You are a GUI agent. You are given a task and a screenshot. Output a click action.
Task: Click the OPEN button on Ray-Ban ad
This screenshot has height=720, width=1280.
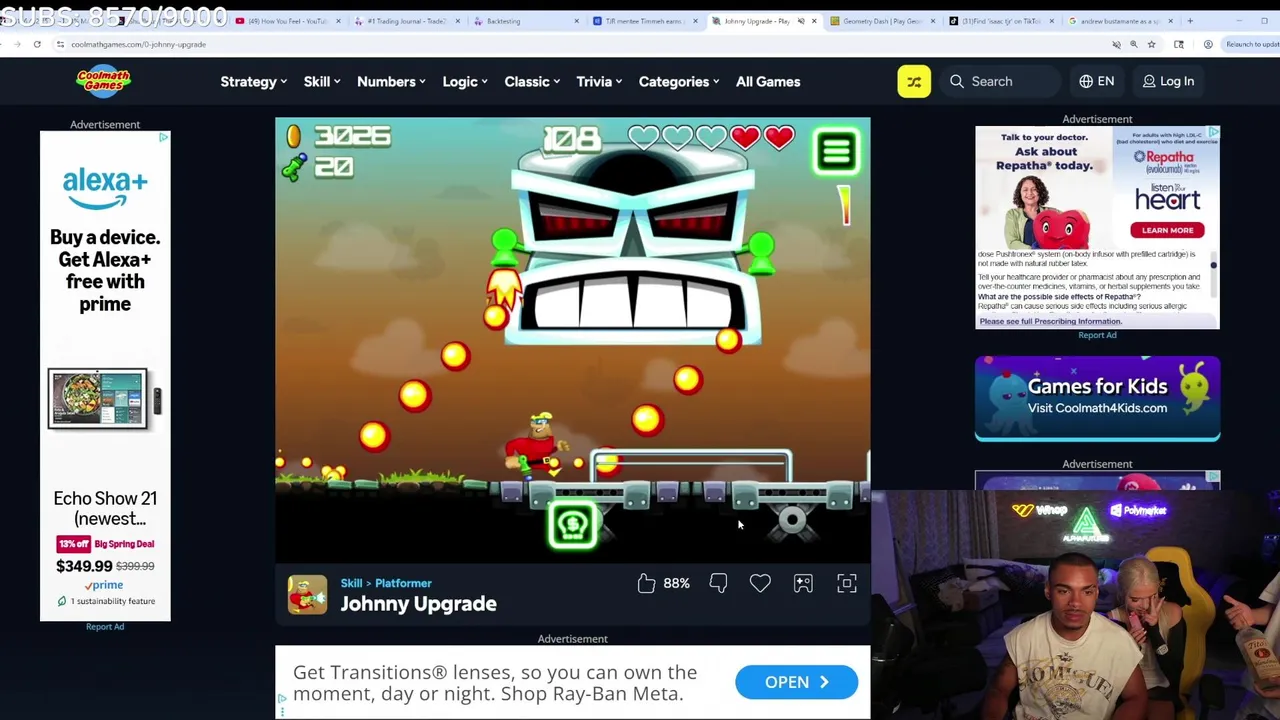796,682
